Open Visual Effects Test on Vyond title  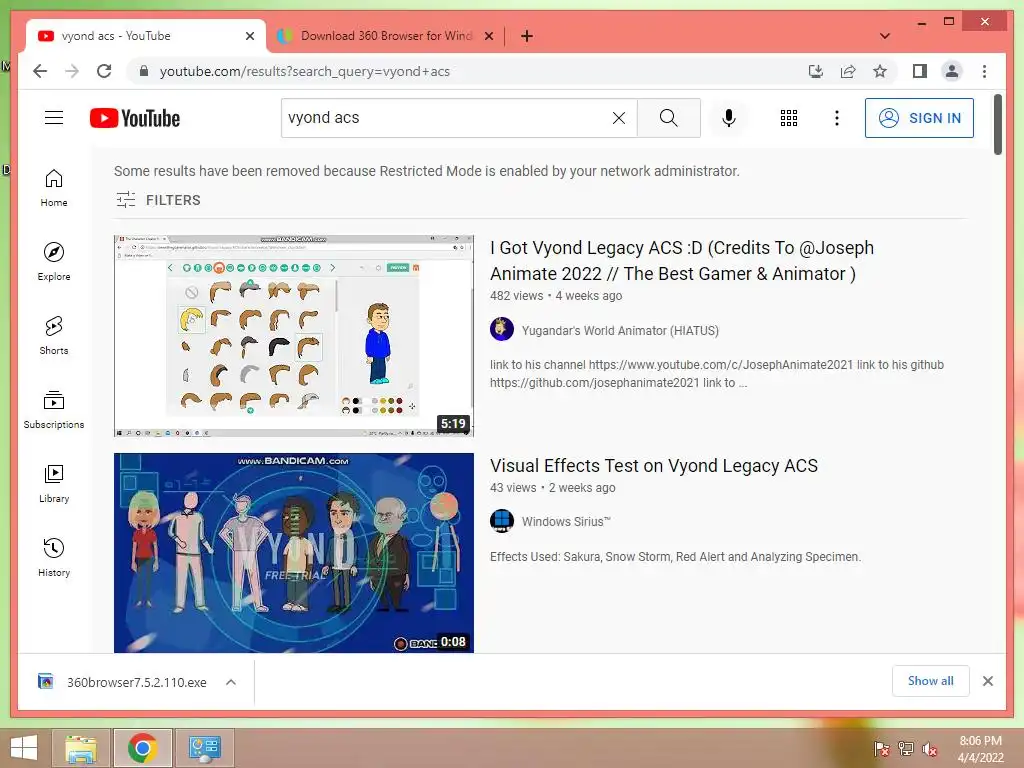coord(654,466)
